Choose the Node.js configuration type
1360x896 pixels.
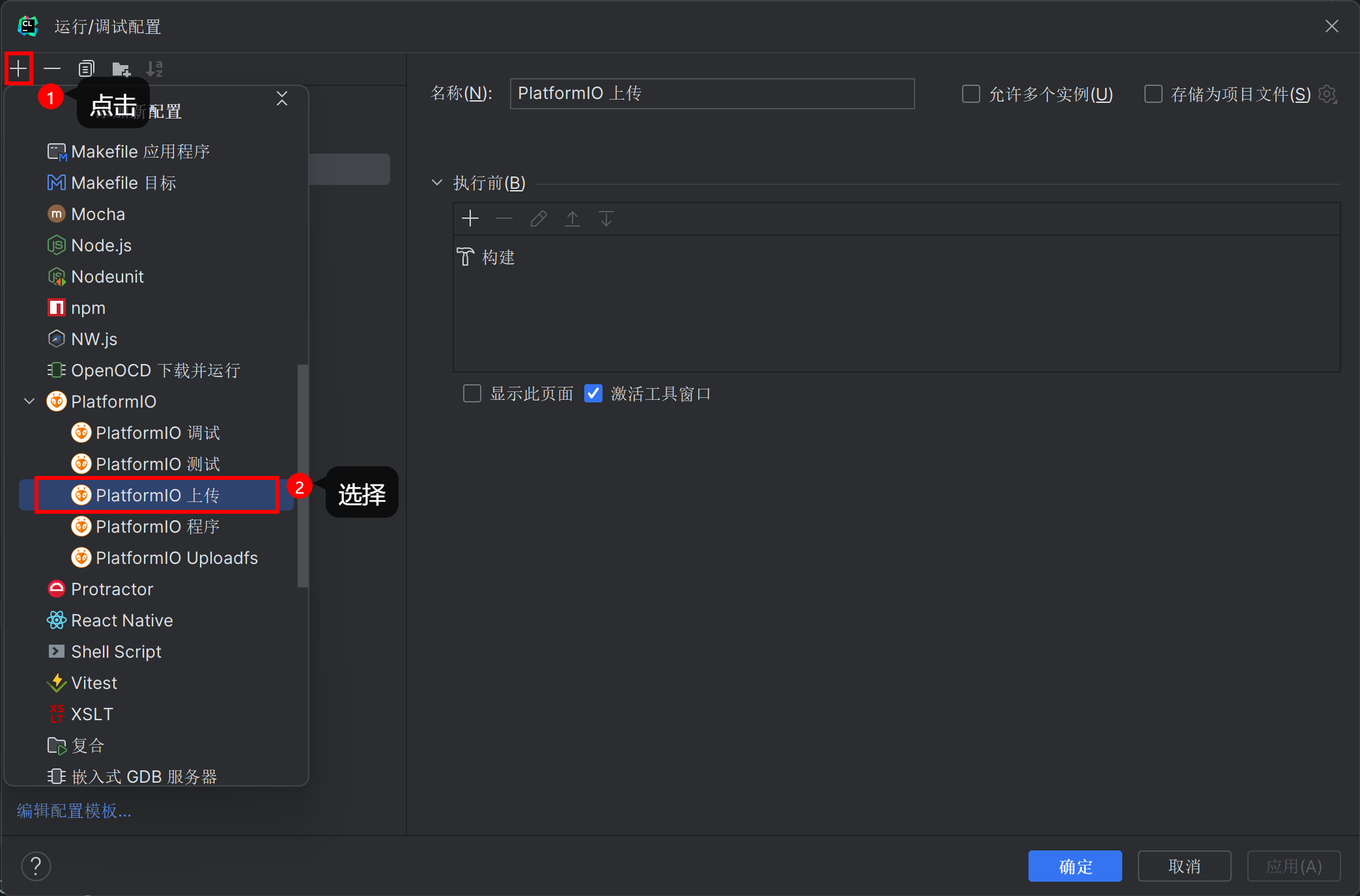[156, 245]
